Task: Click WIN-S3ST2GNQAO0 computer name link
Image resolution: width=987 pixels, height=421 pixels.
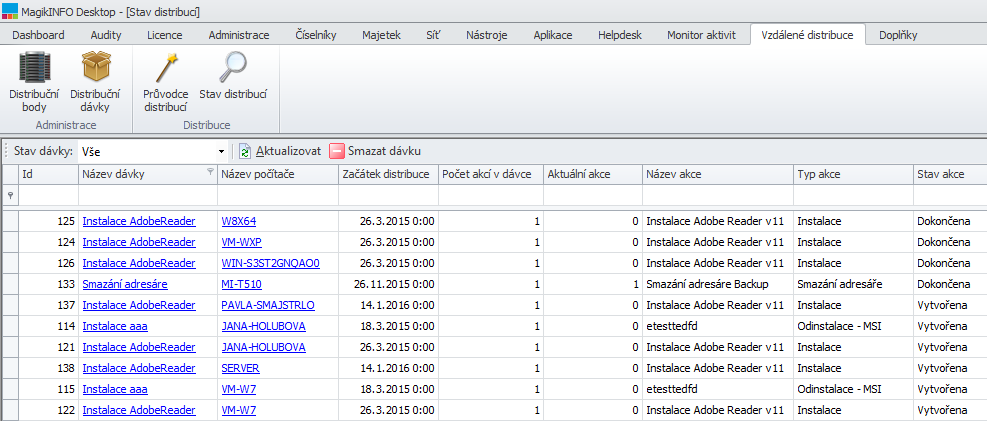Action: pos(270,263)
